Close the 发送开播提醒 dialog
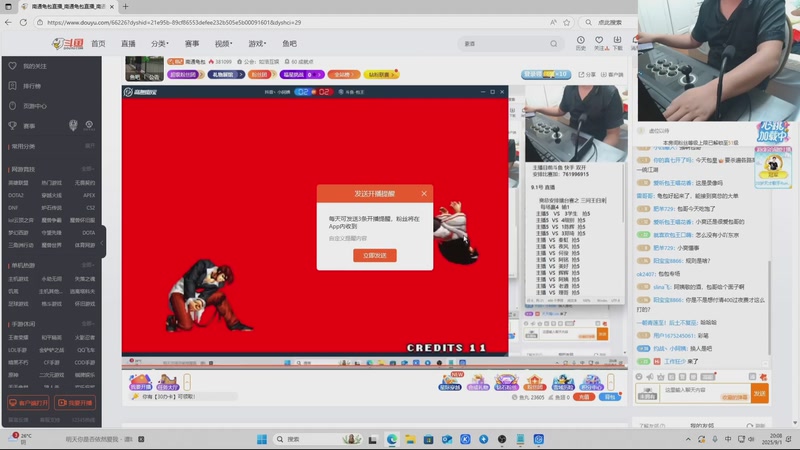 [x=424, y=193]
